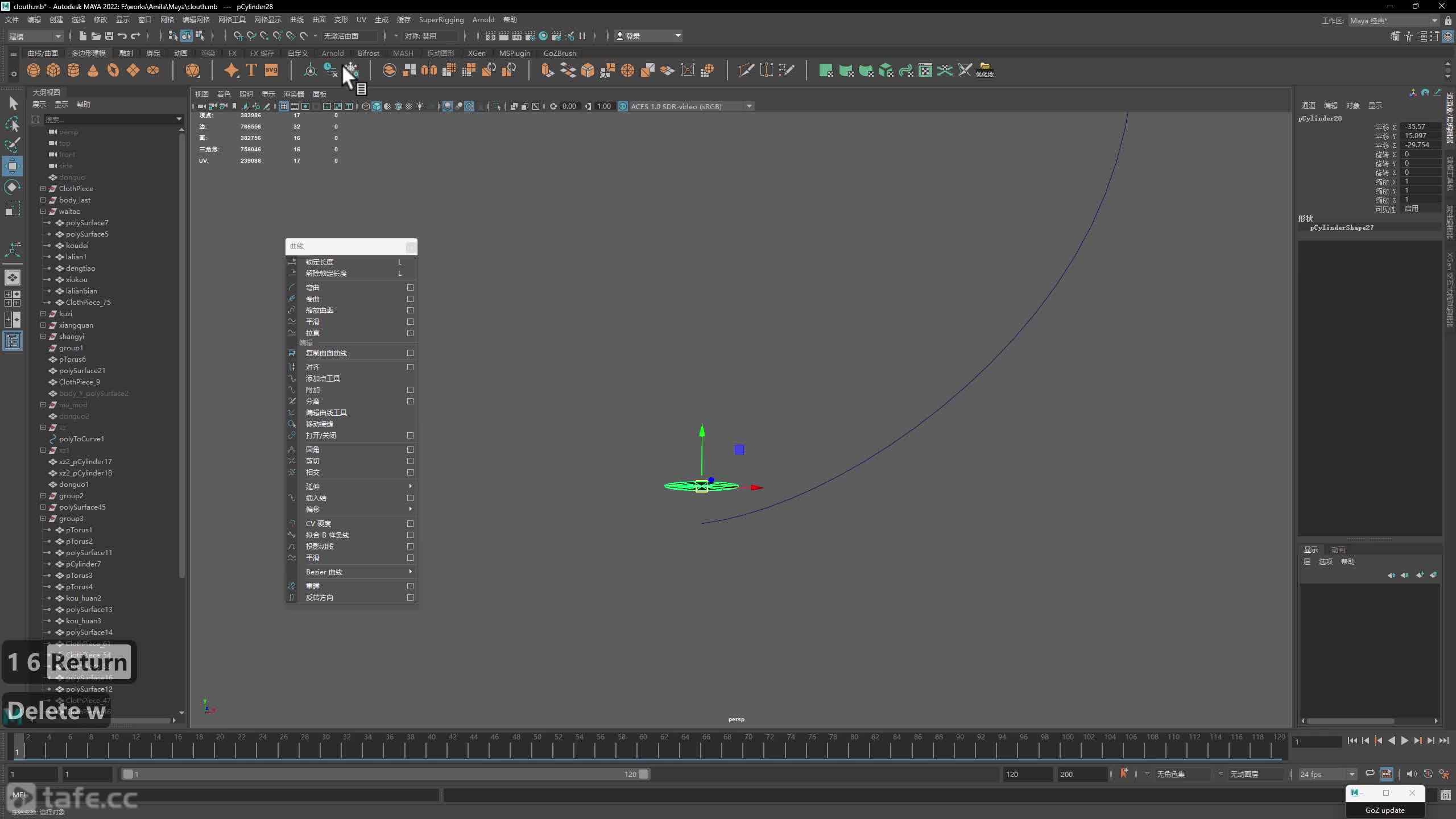This screenshot has height=819, width=1456.
Task: Activate the Paint selection tool
Action: point(13,145)
